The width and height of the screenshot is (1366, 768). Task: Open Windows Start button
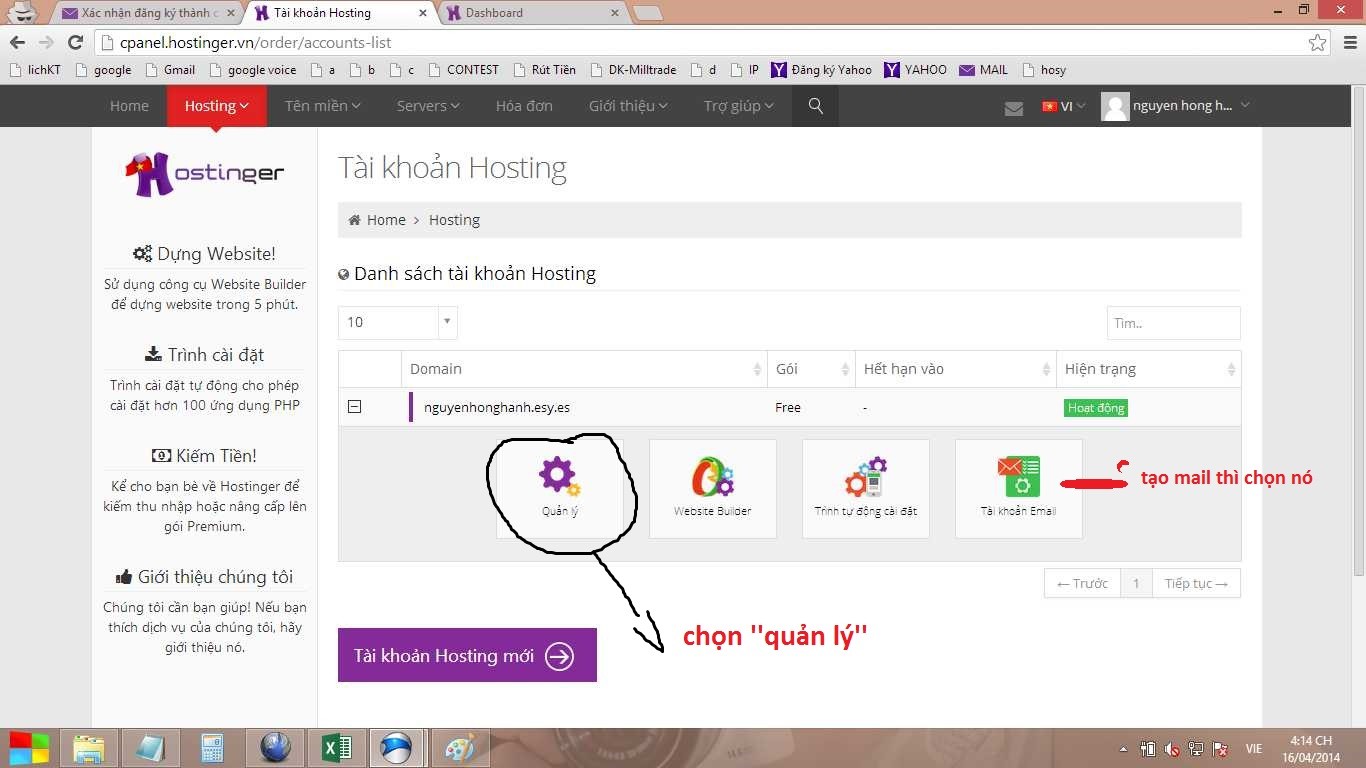[29, 747]
